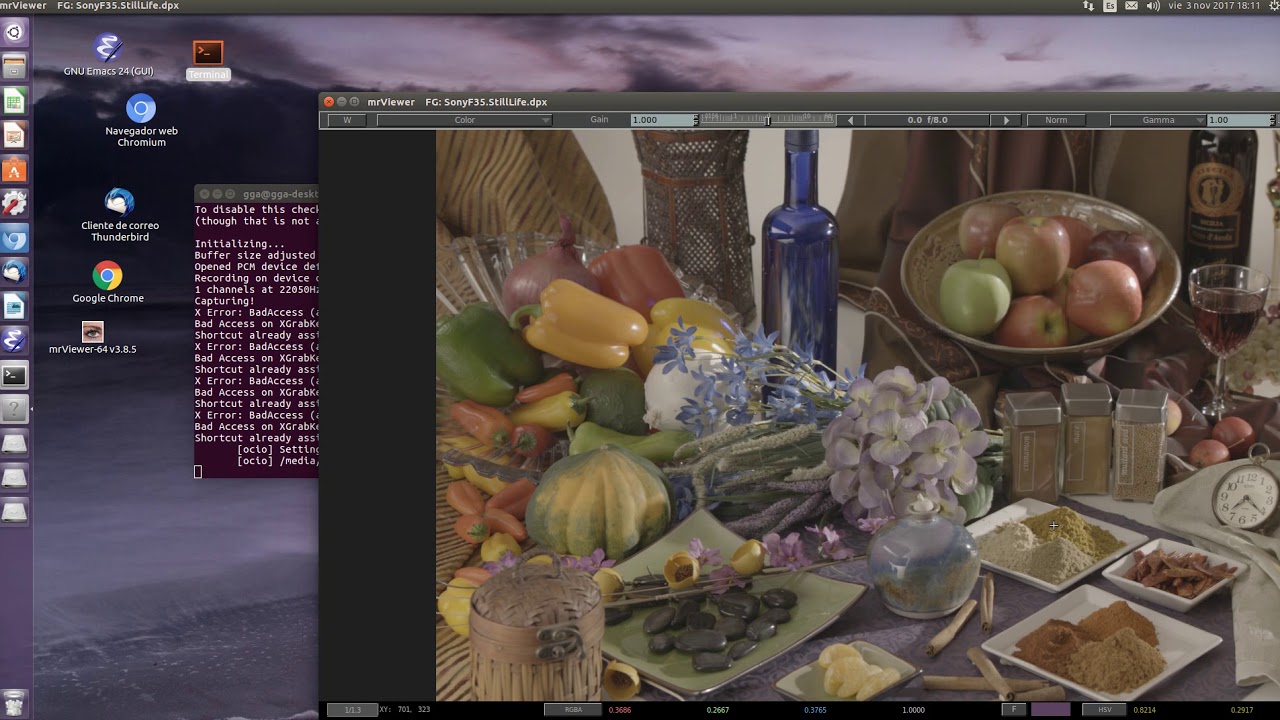Viewport: 1280px width, 720px height.
Task: Select Thunderbird mail client desktop shortcut
Action: click(x=120, y=215)
